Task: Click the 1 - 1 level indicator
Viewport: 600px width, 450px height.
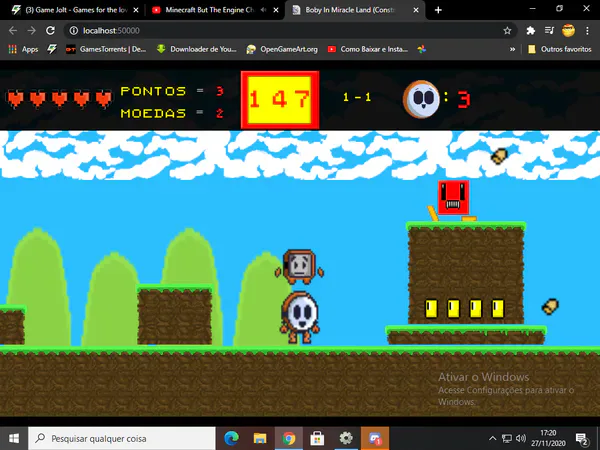Action: pyautogui.click(x=357, y=97)
